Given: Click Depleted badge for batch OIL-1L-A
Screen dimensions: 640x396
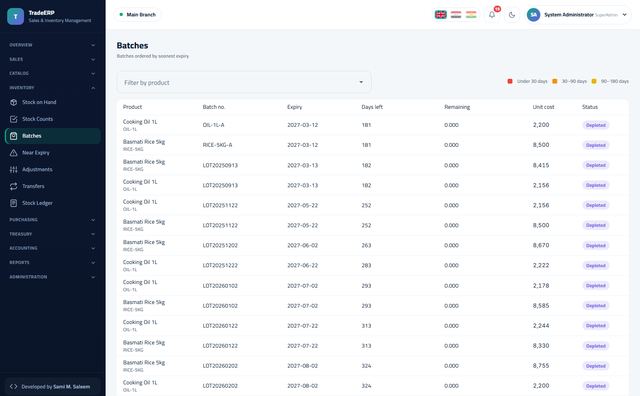Looking at the screenshot, I should tap(596, 125).
